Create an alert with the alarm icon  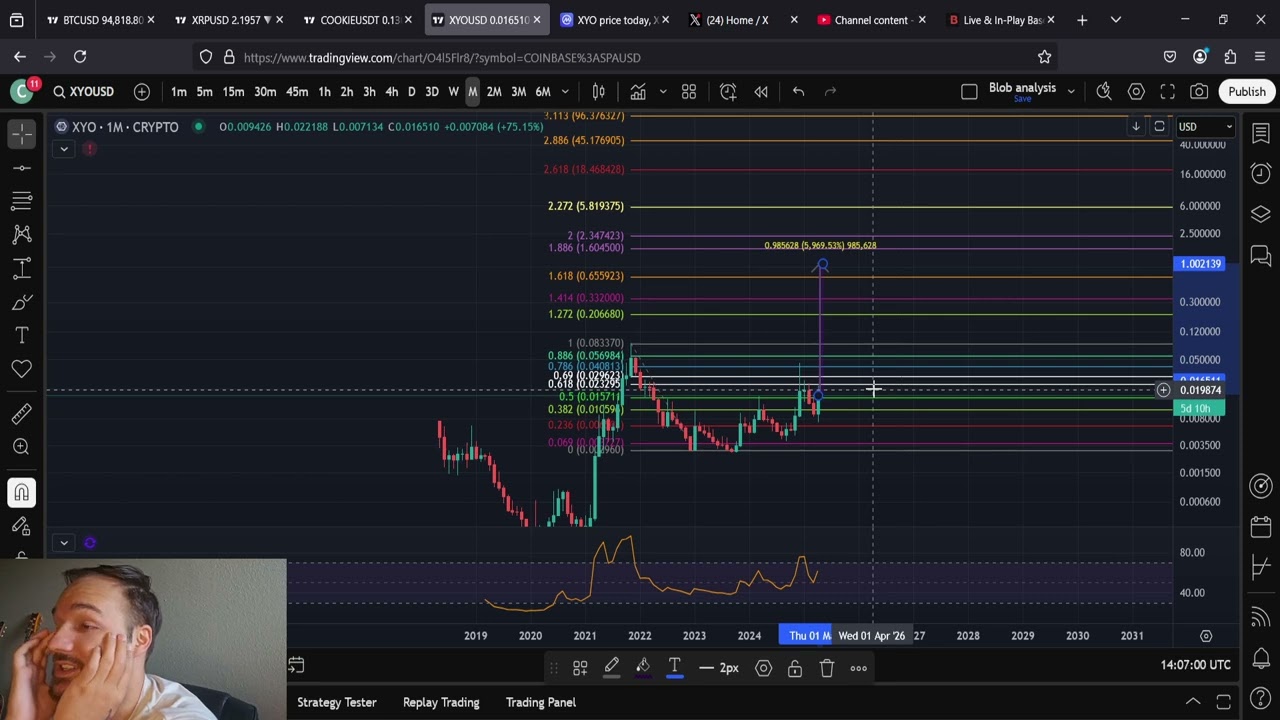coord(728,92)
